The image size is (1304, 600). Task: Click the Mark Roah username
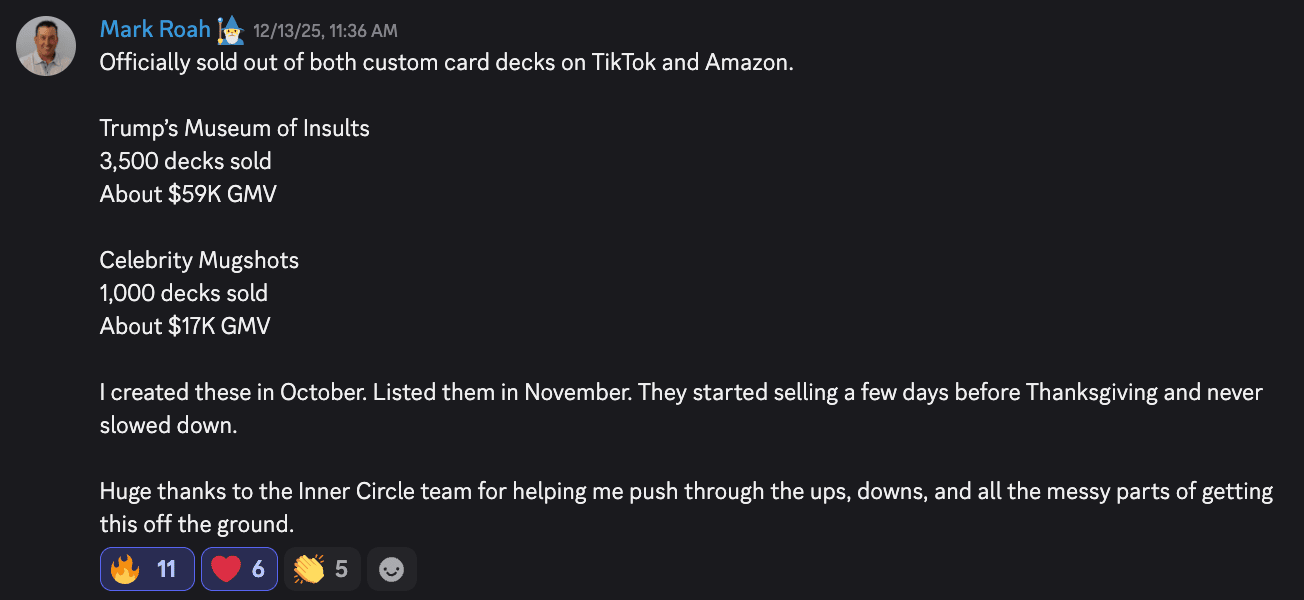point(155,30)
